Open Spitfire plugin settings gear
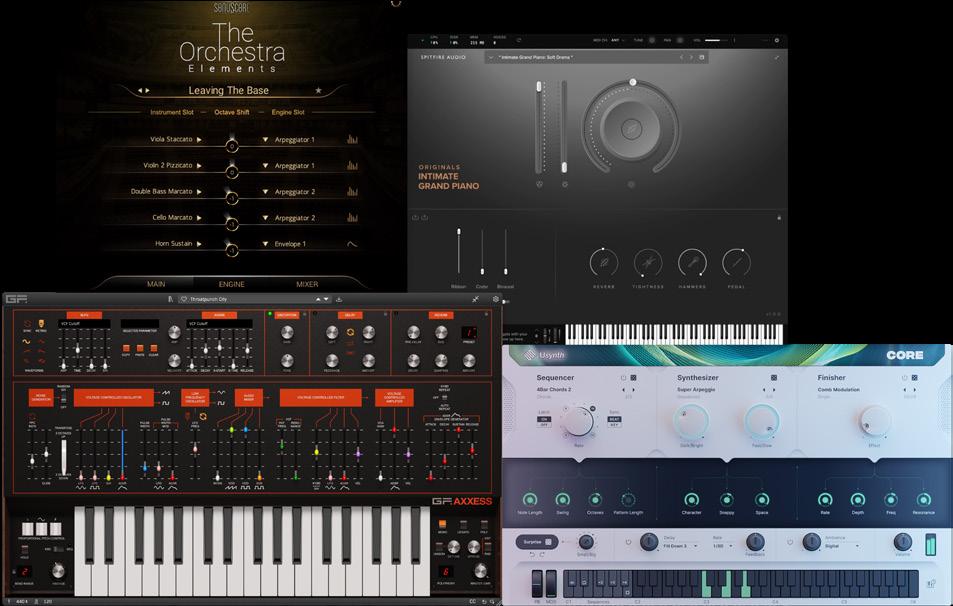Screen dimensions: 953x606 776,40
